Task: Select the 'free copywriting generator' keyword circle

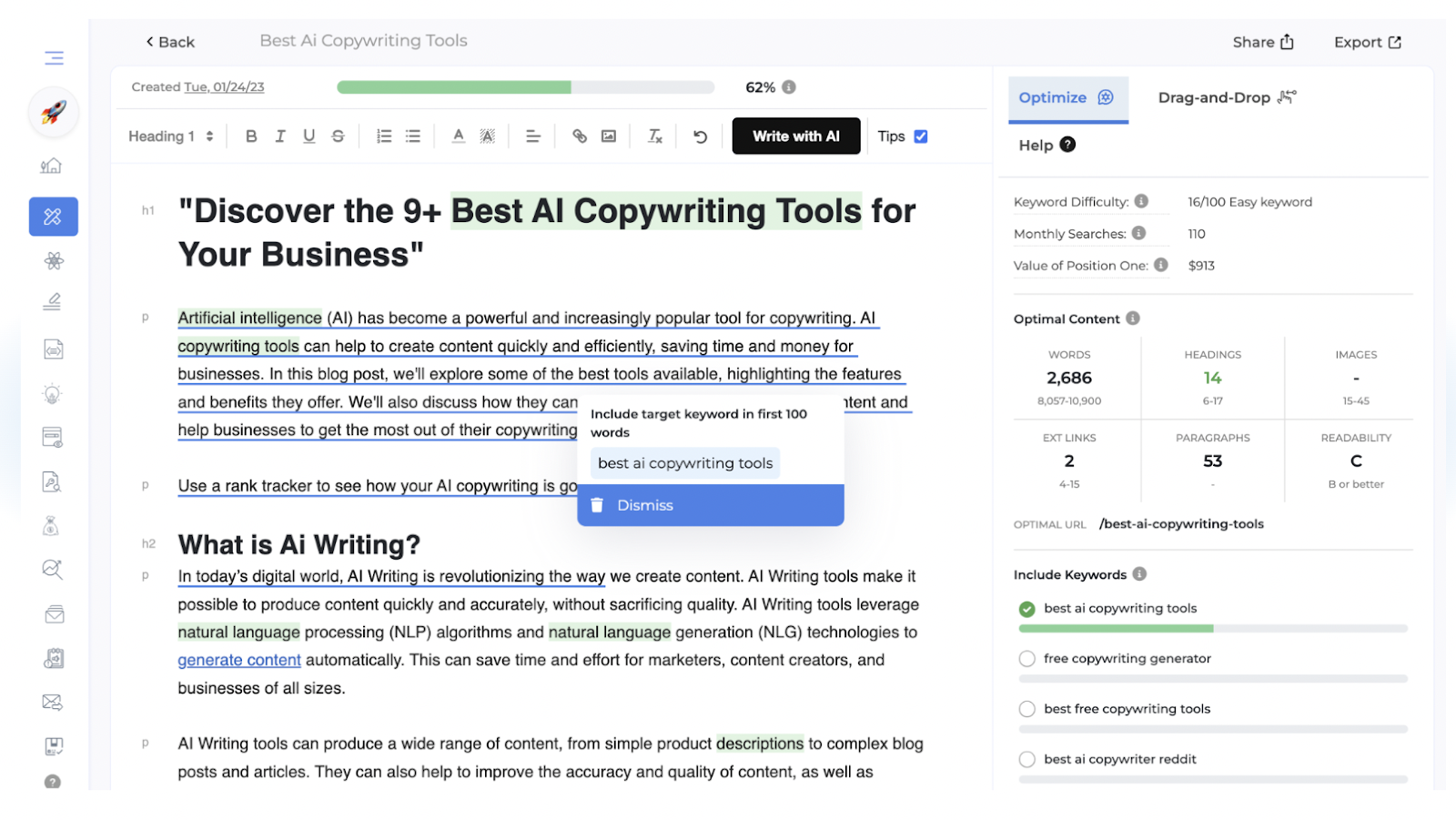Action: [1027, 659]
